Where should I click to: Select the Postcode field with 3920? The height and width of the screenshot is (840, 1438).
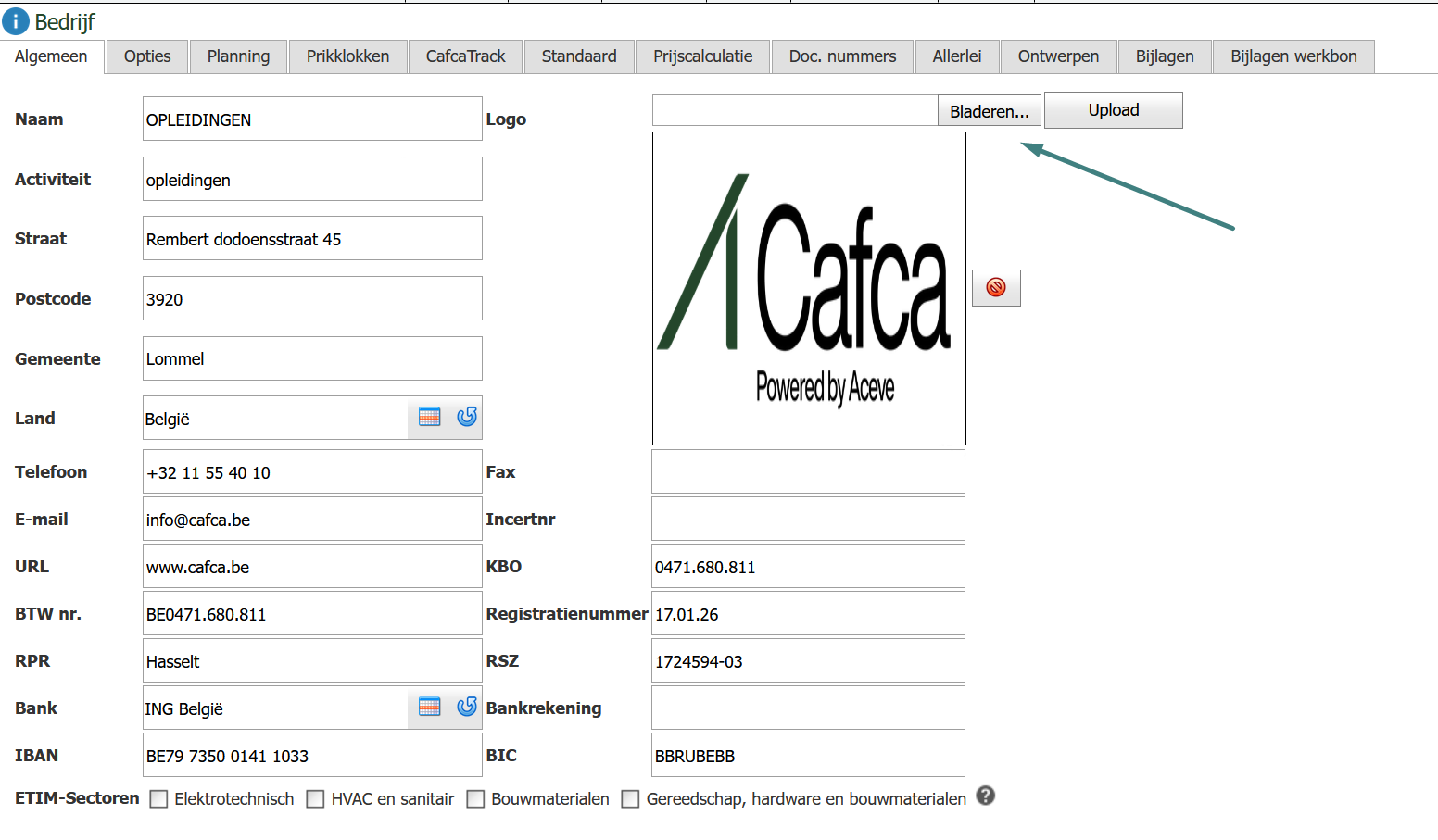click(x=312, y=298)
